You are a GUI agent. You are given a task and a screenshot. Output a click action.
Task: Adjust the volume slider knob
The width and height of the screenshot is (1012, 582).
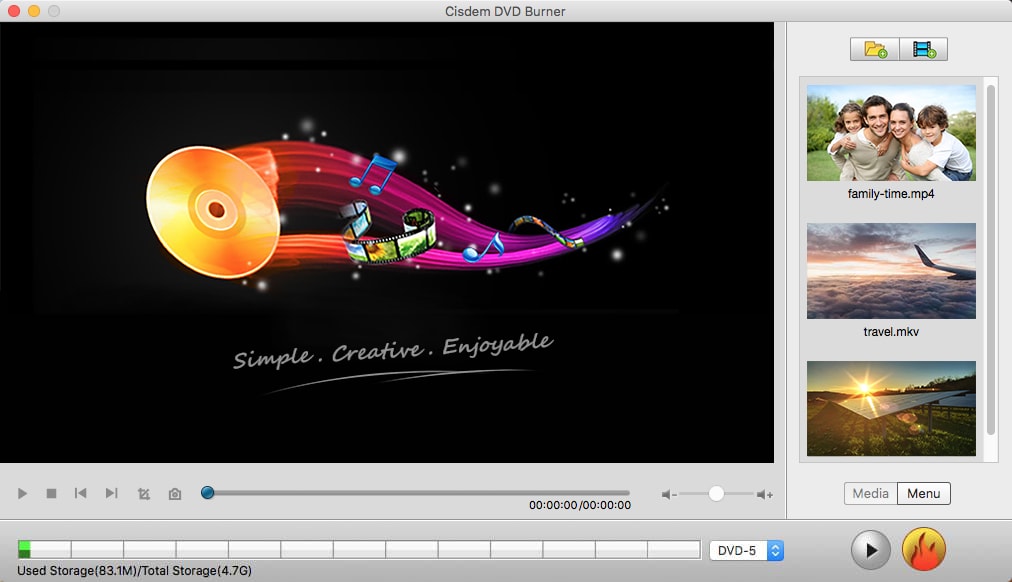pyautogui.click(x=716, y=494)
